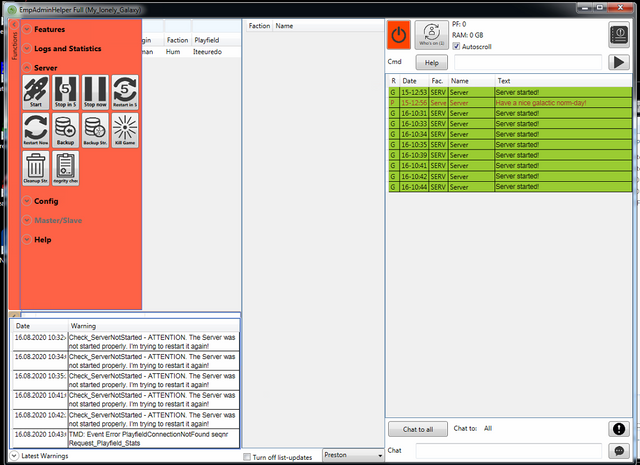Click the Stop now server button
This screenshot has height=465, width=640.
[96, 92]
